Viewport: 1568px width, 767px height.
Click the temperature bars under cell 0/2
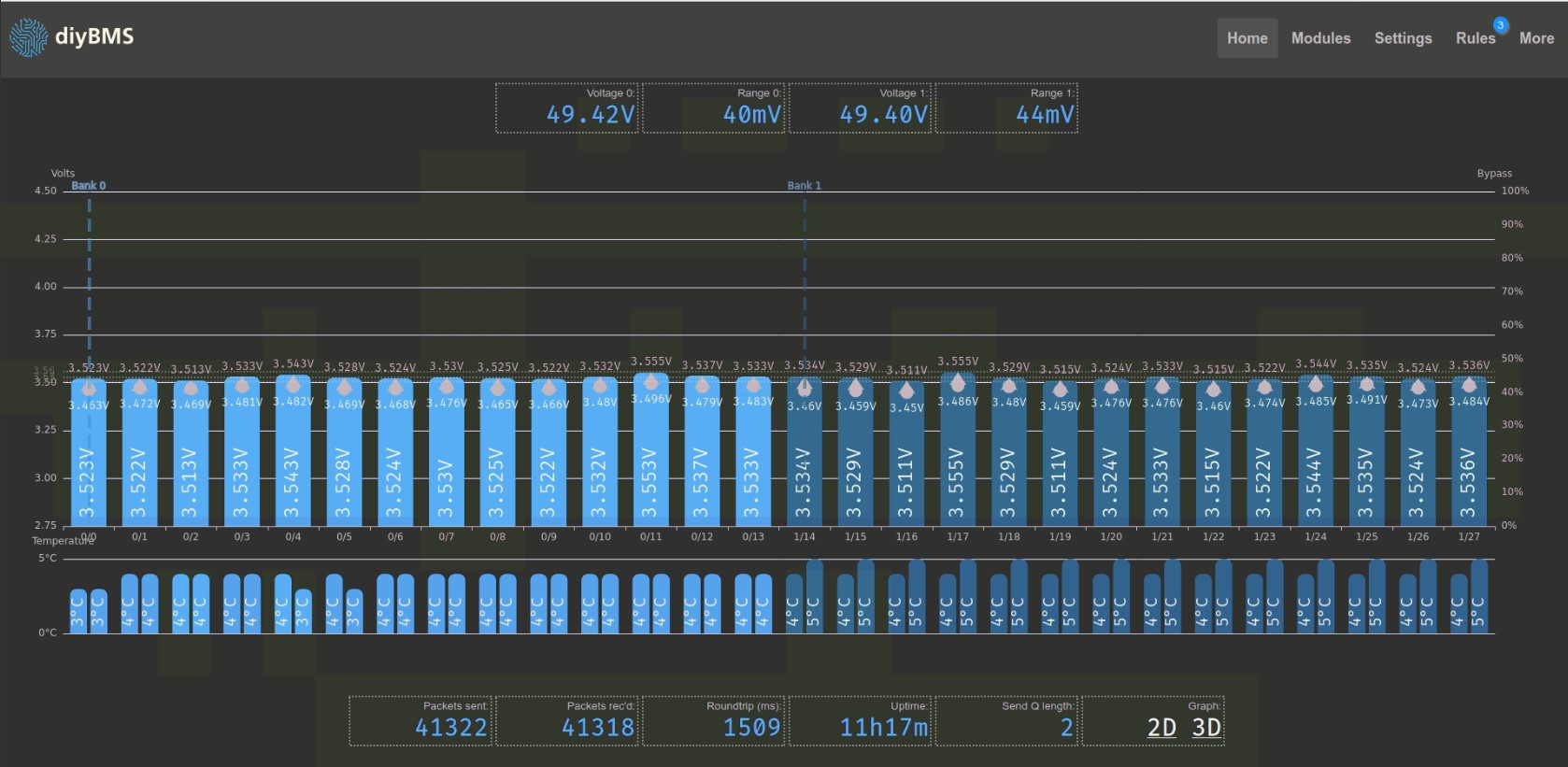pos(191,604)
